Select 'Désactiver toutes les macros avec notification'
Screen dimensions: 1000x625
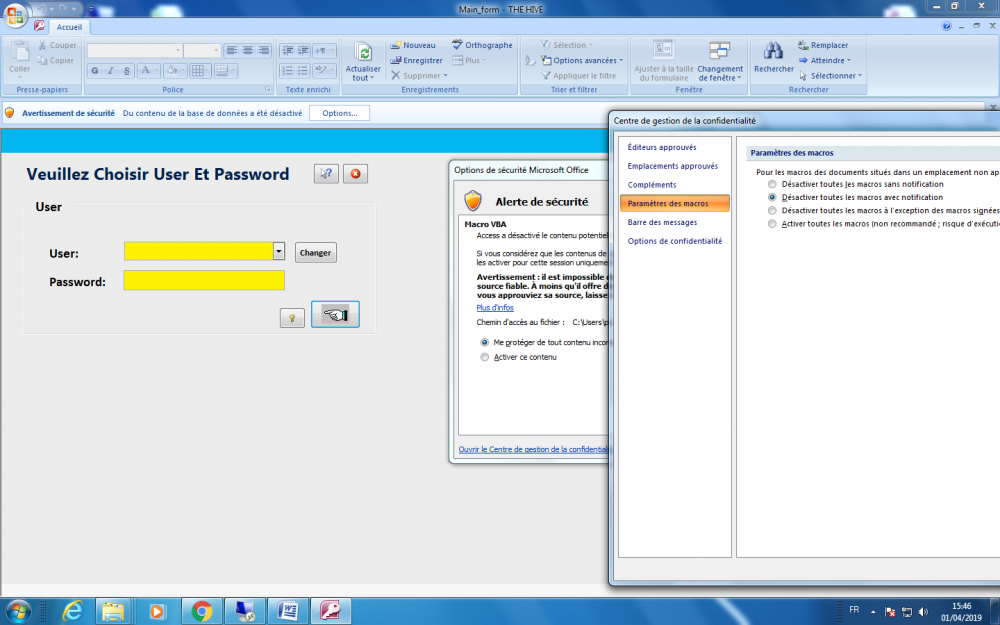(772, 198)
